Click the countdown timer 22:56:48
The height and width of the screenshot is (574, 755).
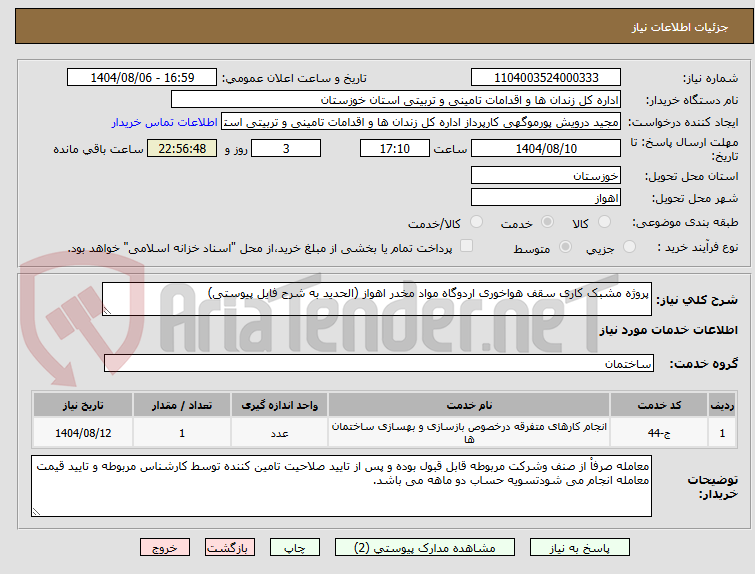182,148
